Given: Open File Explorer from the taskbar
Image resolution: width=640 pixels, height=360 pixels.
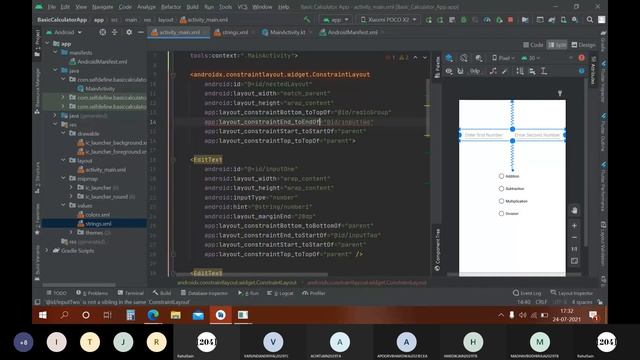Looking at the screenshot, I should (176, 315).
